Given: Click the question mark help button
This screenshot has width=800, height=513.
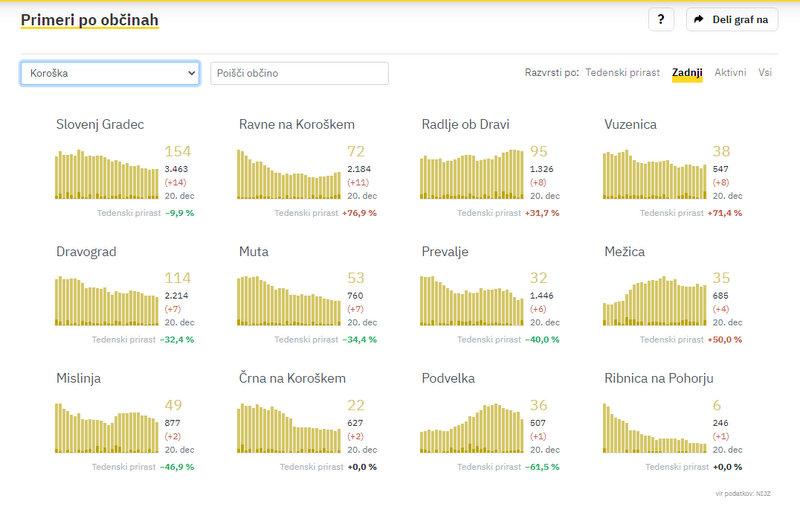Looking at the screenshot, I should (661, 19).
